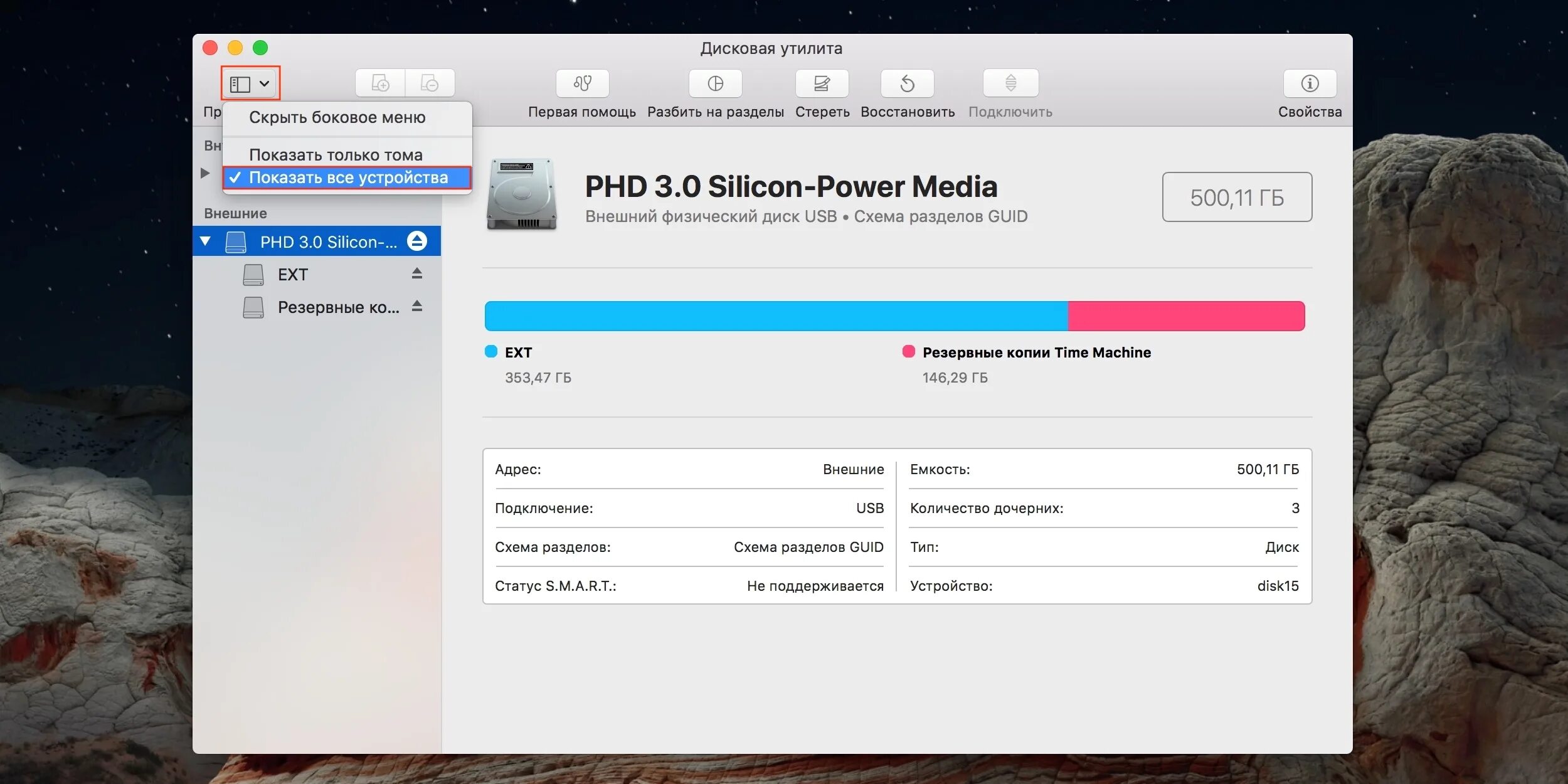Click the pink Time Machine bar segment
The image size is (1568, 784).
click(x=1185, y=315)
